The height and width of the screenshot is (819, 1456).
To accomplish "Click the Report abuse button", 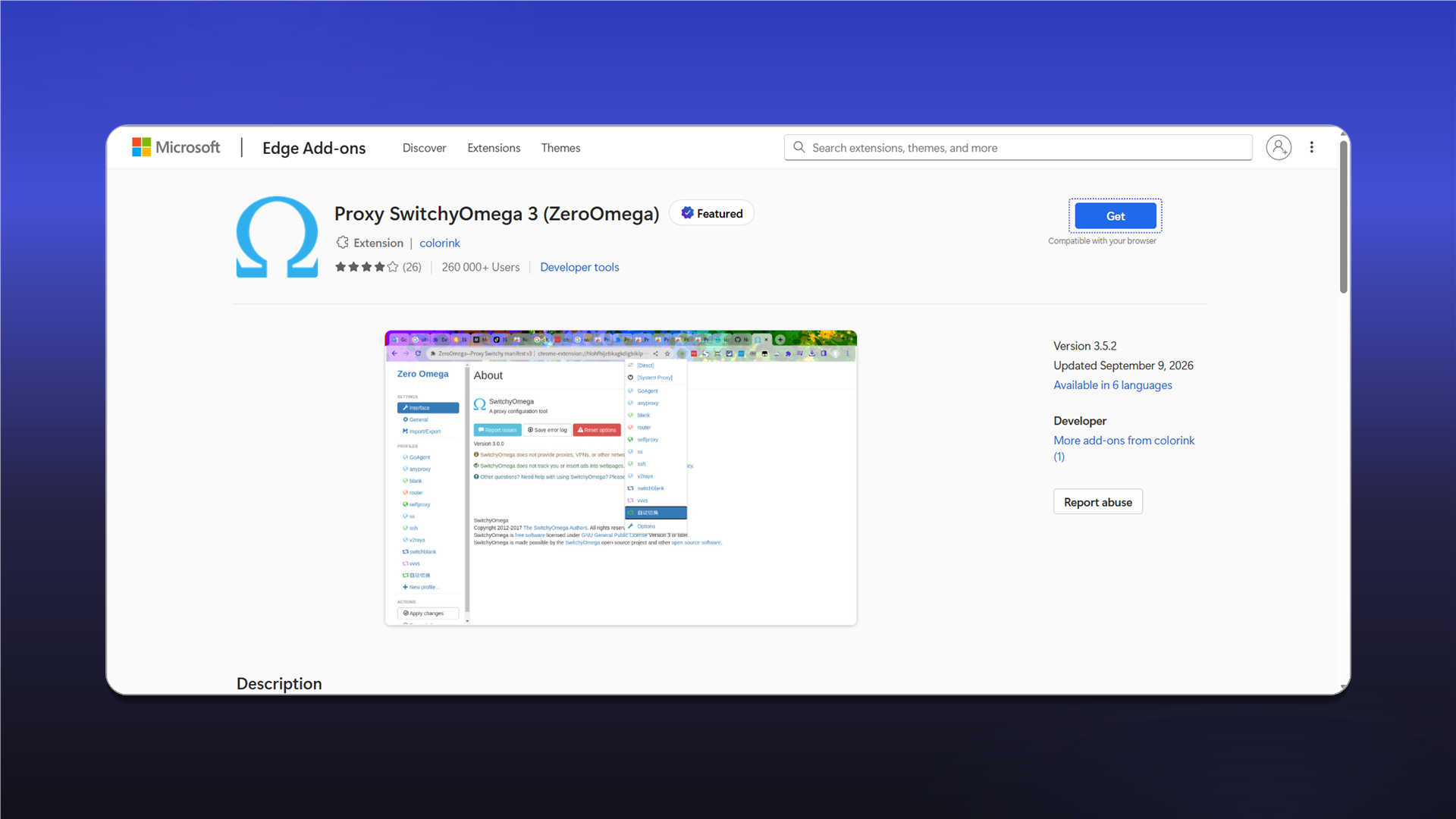I will 1097,502.
